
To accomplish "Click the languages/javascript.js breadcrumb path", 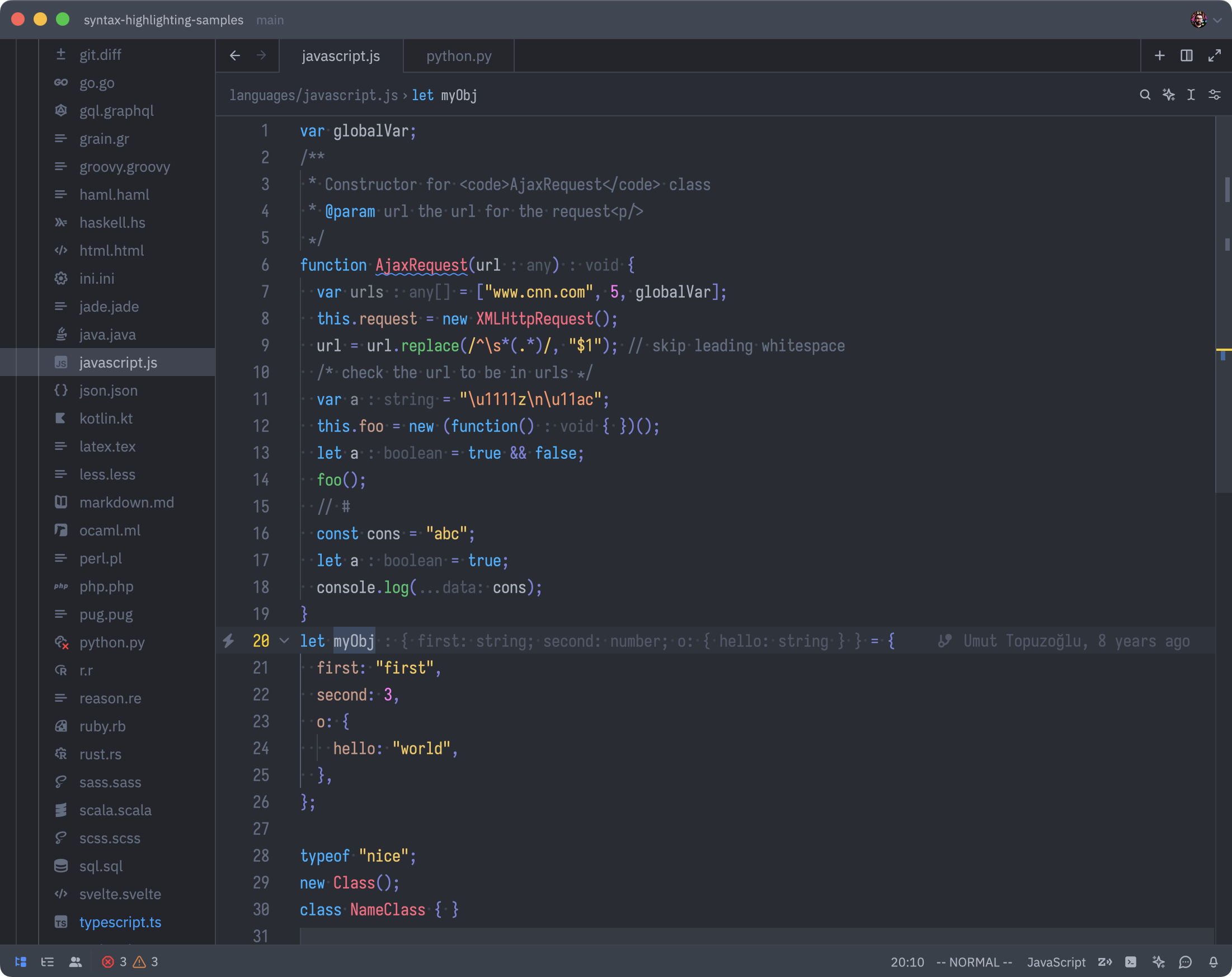I will point(313,95).
